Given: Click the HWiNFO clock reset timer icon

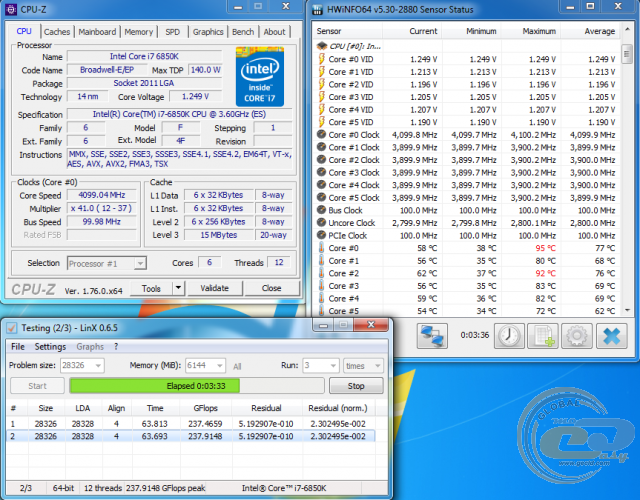Looking at the screenshot, I should (509, 336).
